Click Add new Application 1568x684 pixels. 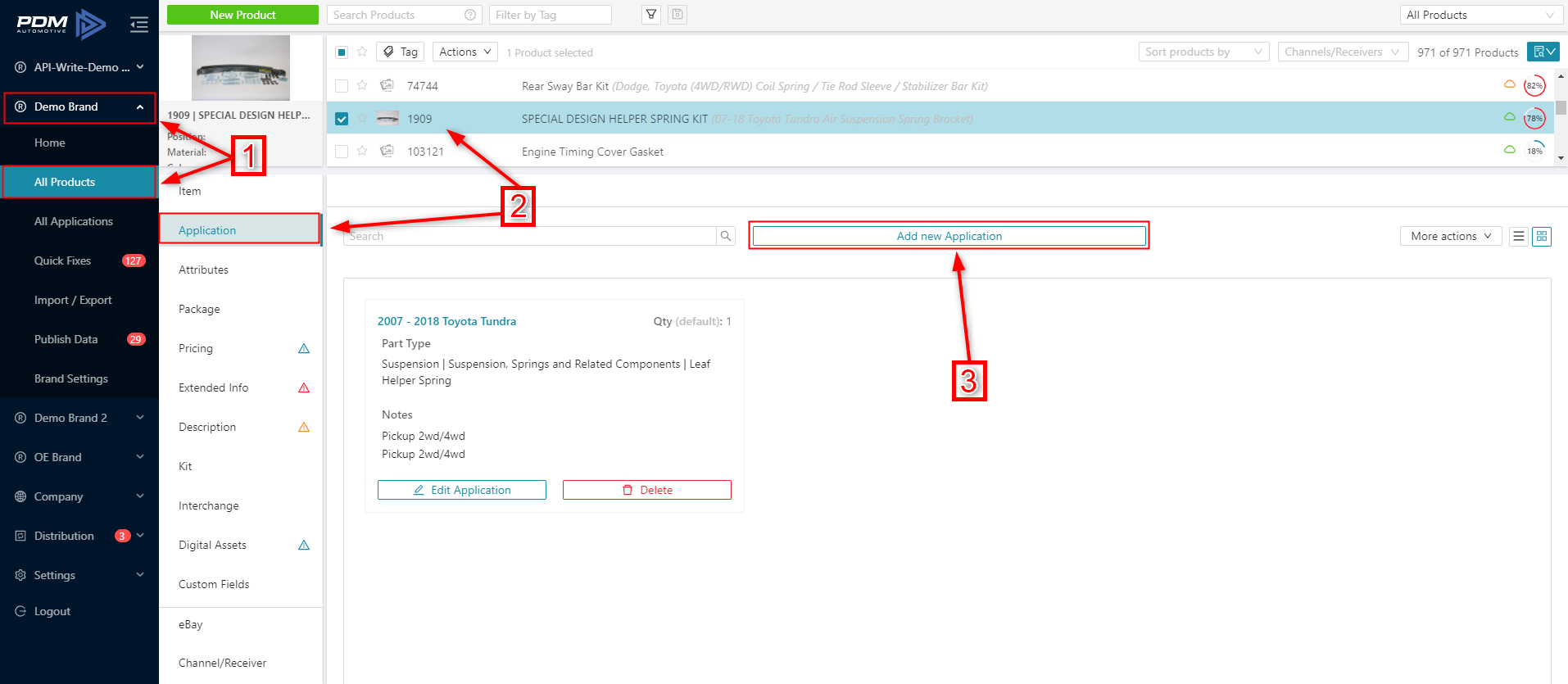point(949,236)
